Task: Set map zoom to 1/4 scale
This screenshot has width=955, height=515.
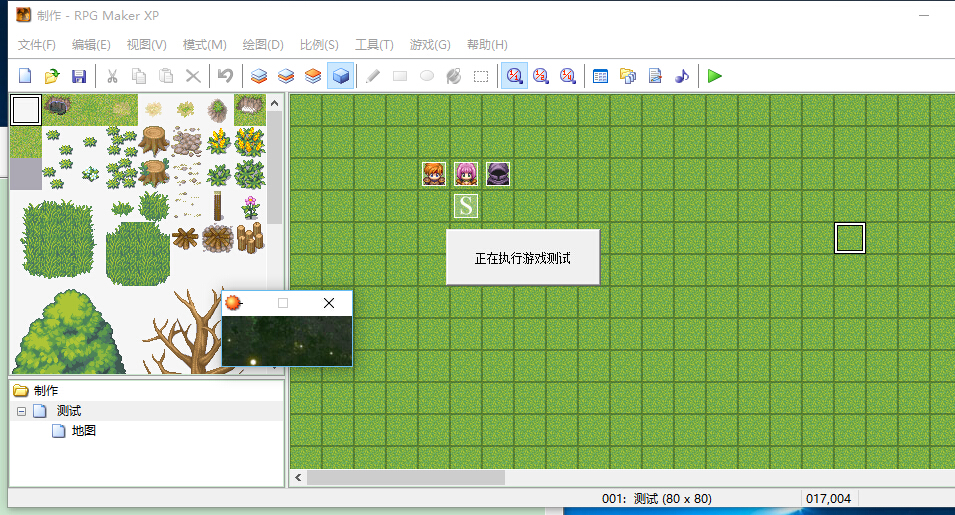Action: 568,76
